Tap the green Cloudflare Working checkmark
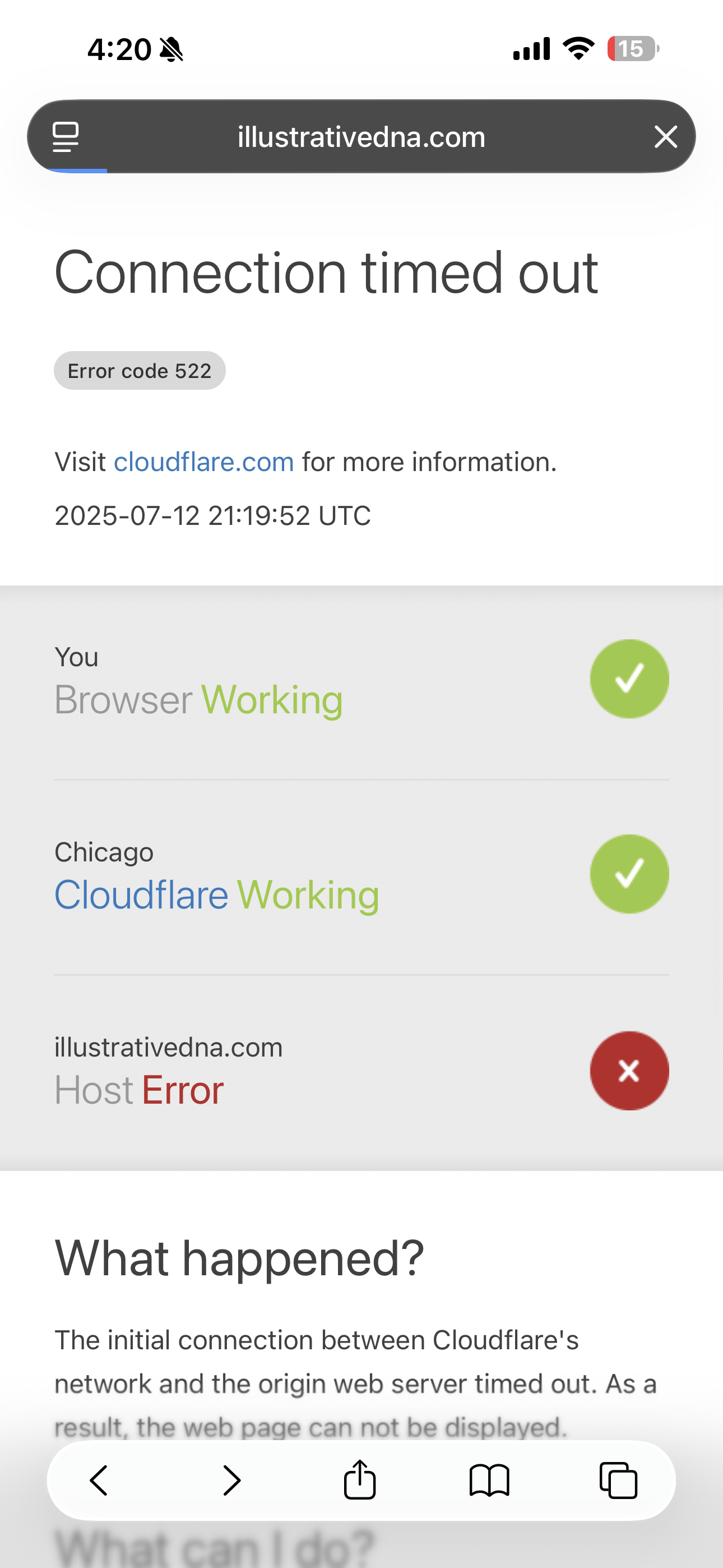The width and height of the screenshot is (723, 1568). coord(629,874)
